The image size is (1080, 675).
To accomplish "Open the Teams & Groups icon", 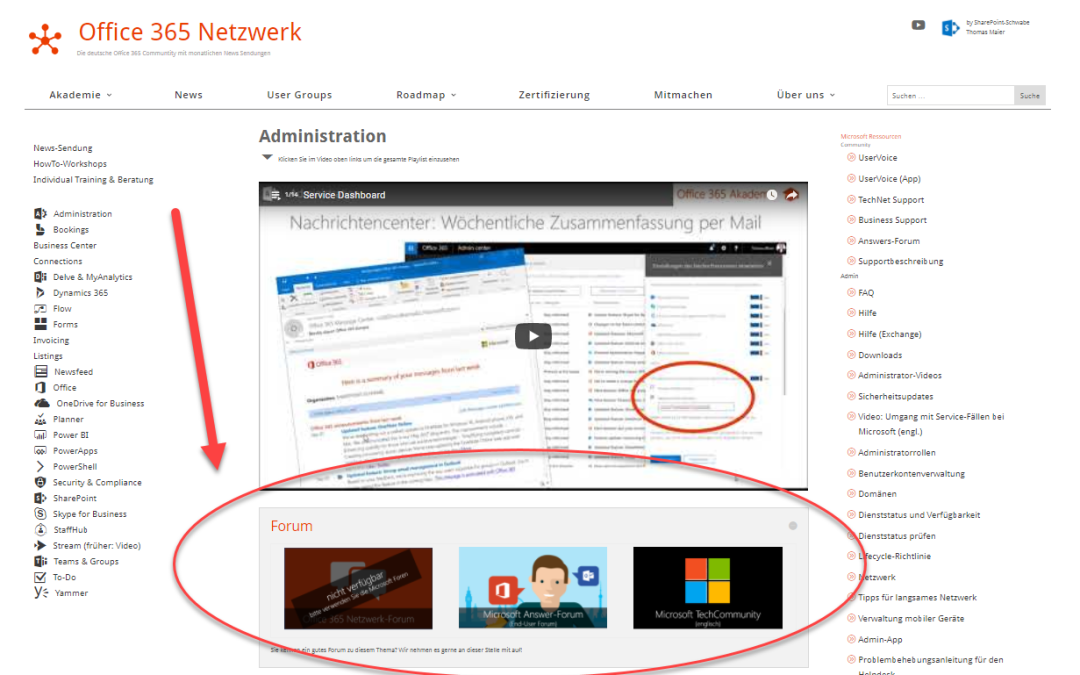I will coord(41,561).
